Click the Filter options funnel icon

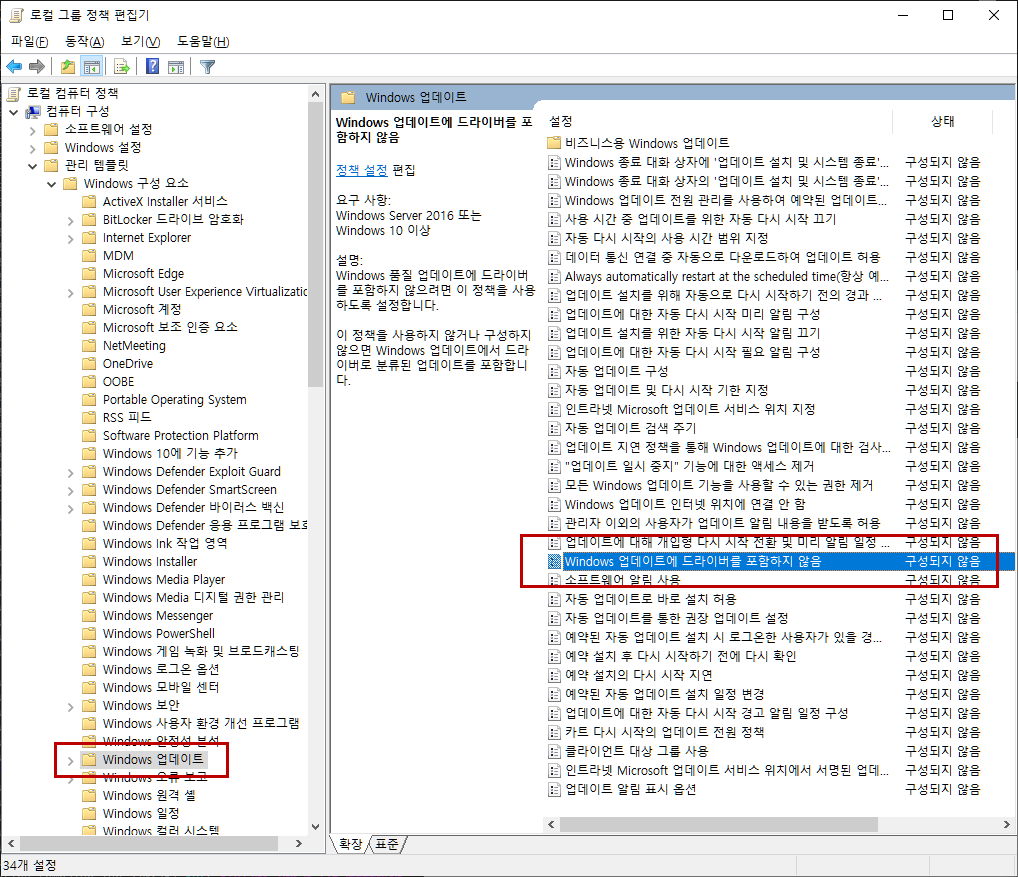click(x=207, y=66)
